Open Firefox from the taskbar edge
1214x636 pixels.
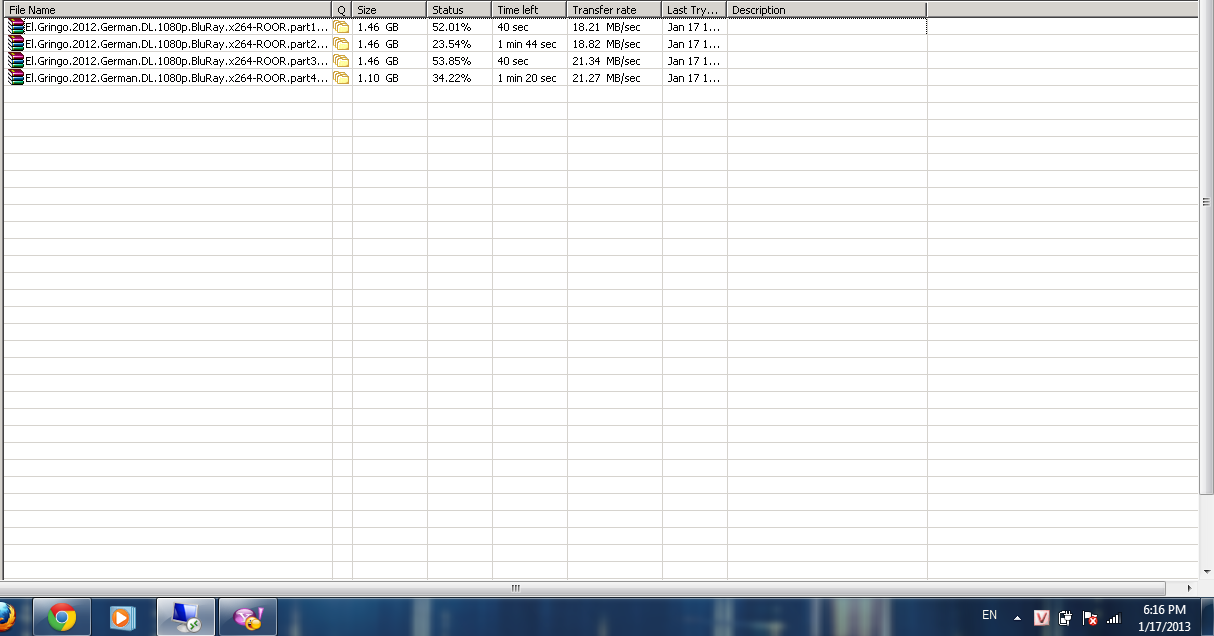click(6, 617)
